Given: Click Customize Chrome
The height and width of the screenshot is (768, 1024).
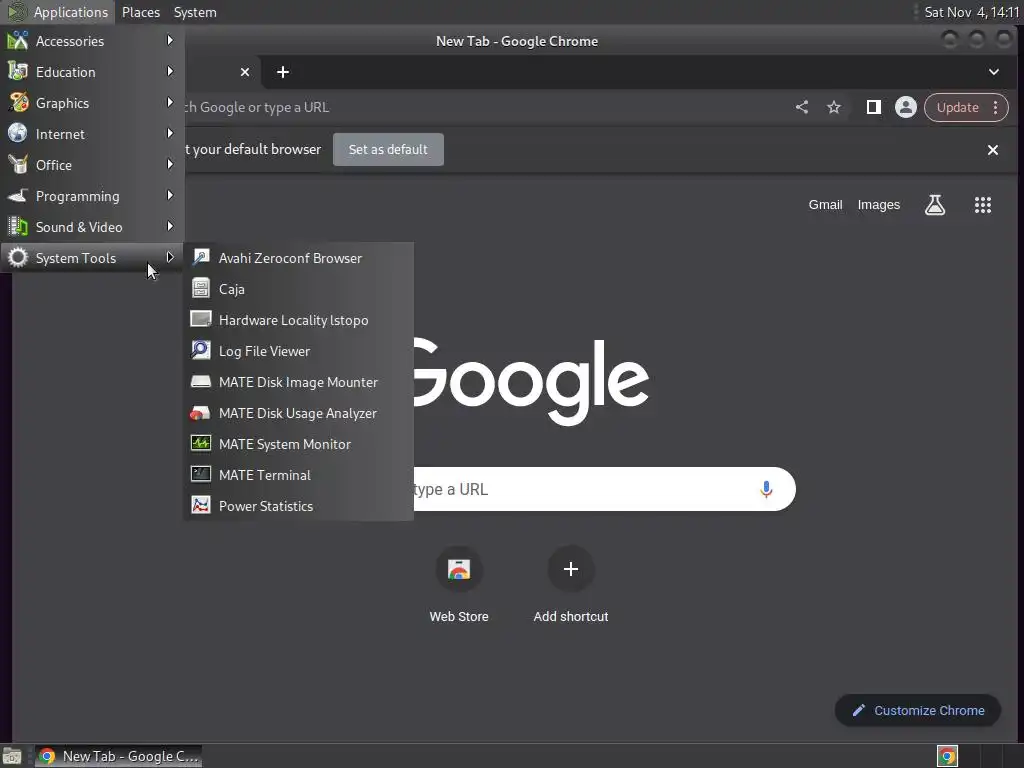Looking at the screenshot, I should click(918, 711).
